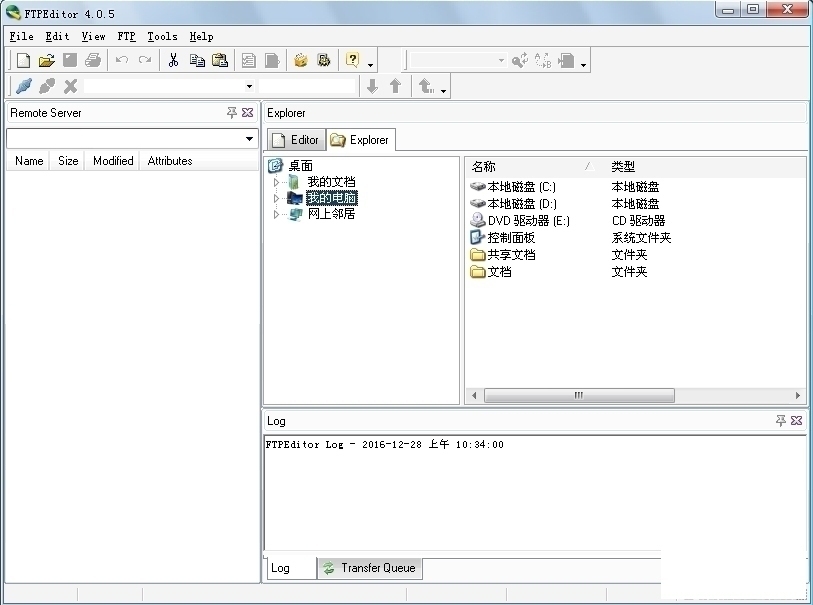Viewport: 813px width, 605px height.
Task: Open the search toolbar overflow arrow
Action: 583,65
